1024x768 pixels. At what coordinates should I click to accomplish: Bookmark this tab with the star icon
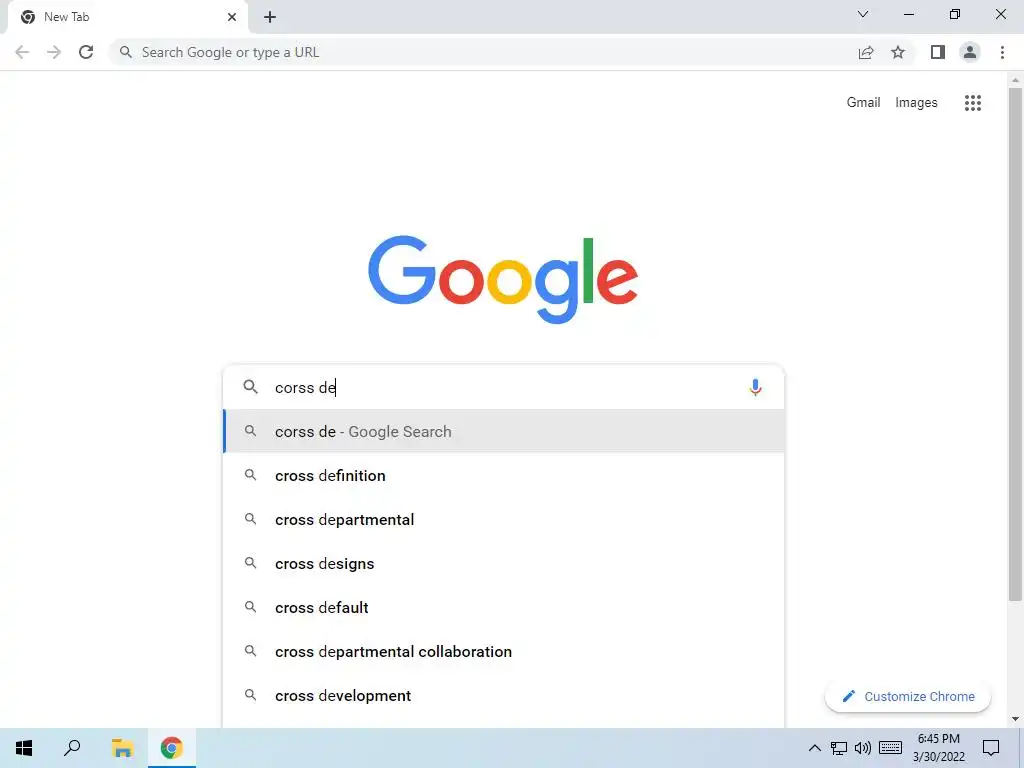[x=898, y=52]
